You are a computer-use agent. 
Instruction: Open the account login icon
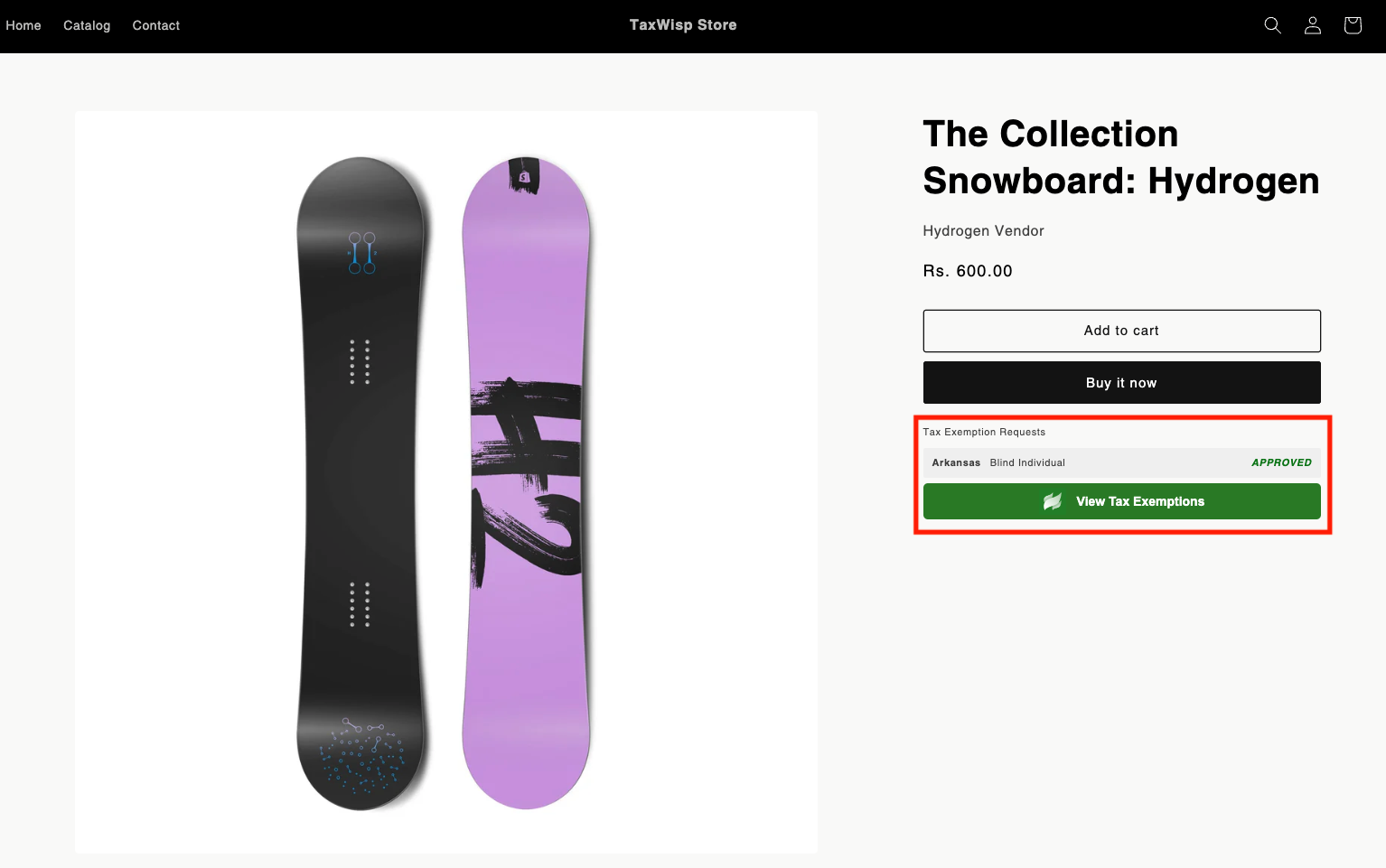click(x=1313, y=25)
